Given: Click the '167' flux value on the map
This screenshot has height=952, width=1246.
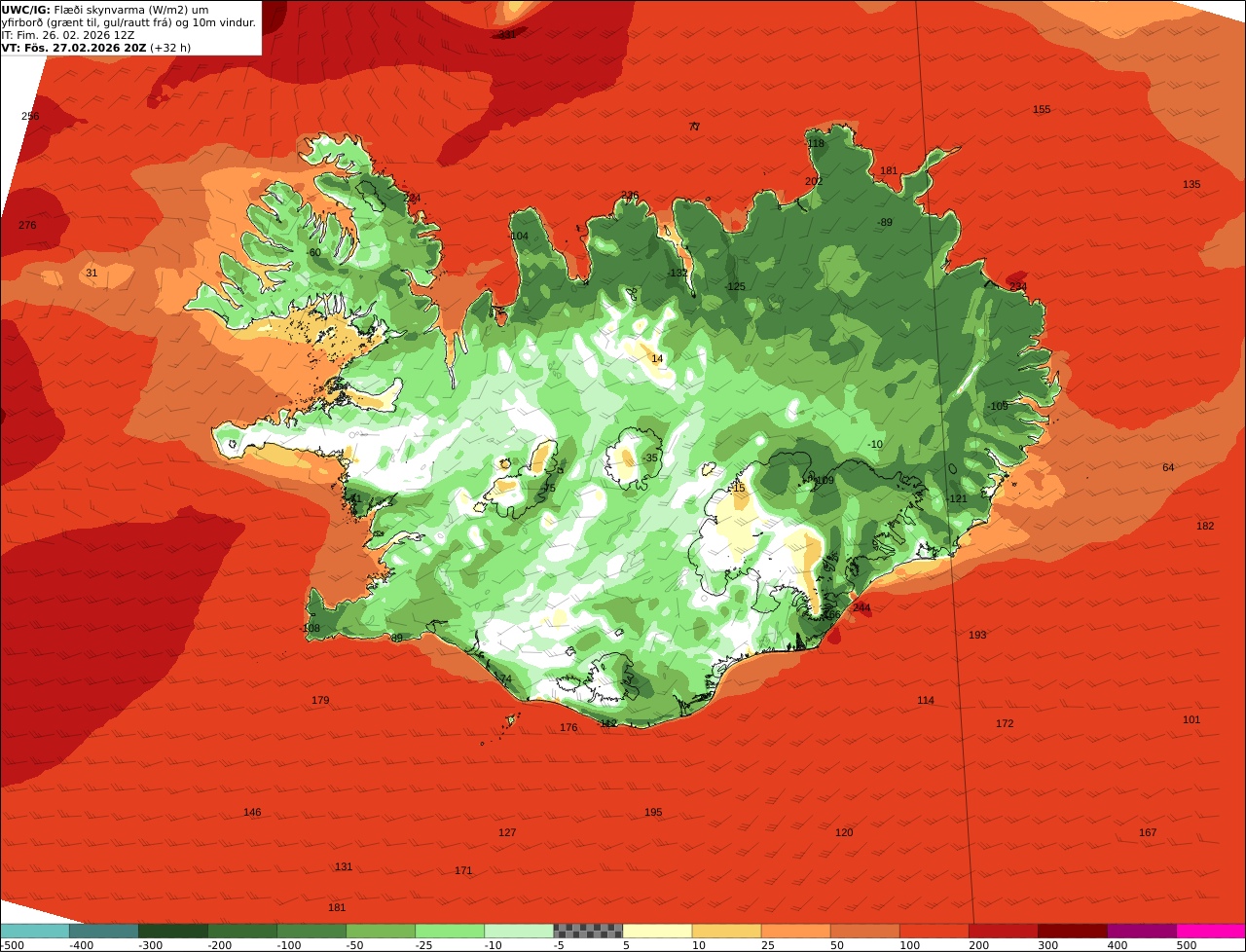Looking at the screenshot, I should point(1148,832).
